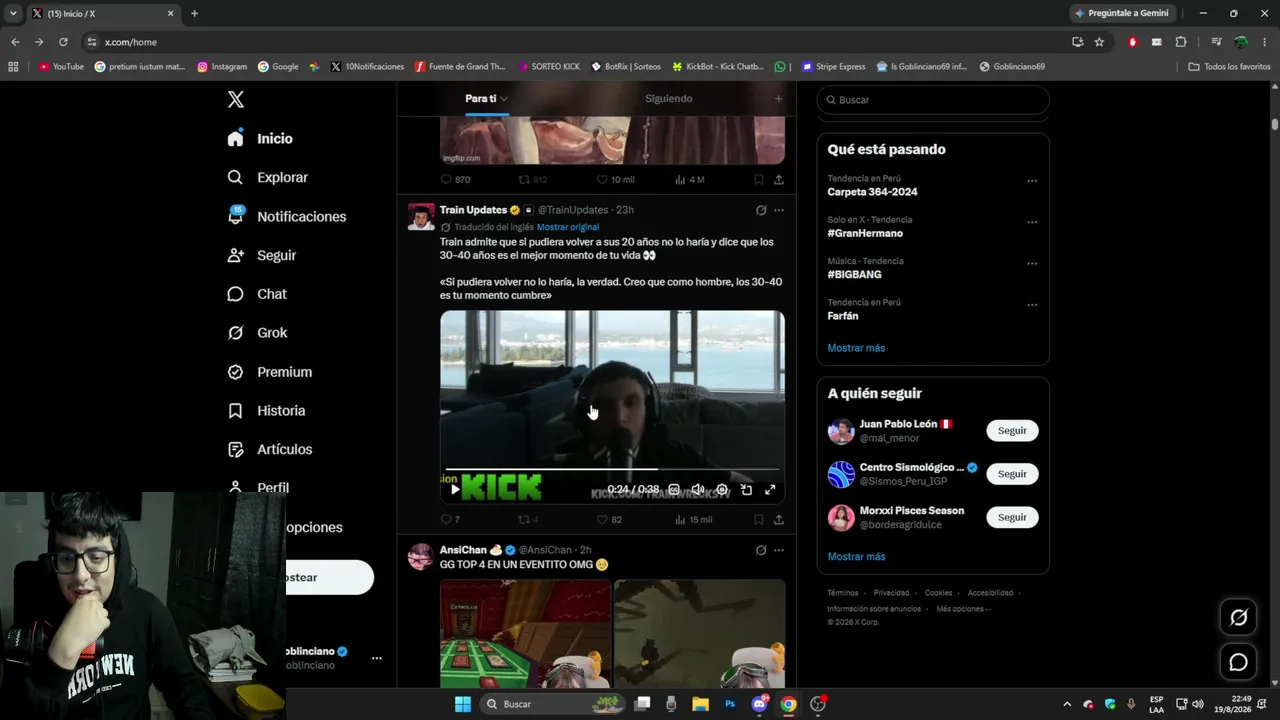The height and width of the screenshot is (720, 1280).
Task: Click the X search Buscar field
Action: click(x=933, y=100)
